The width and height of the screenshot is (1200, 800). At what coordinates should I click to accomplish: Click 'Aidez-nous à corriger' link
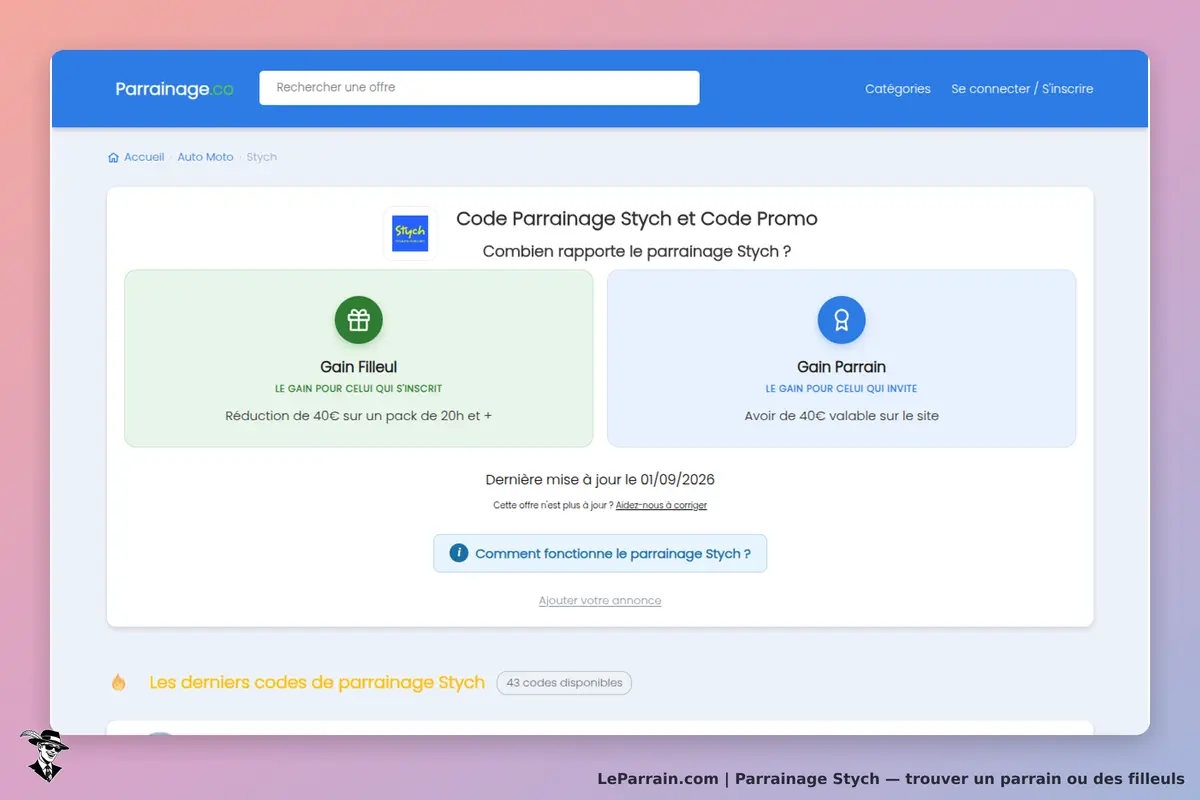[661, 505]
